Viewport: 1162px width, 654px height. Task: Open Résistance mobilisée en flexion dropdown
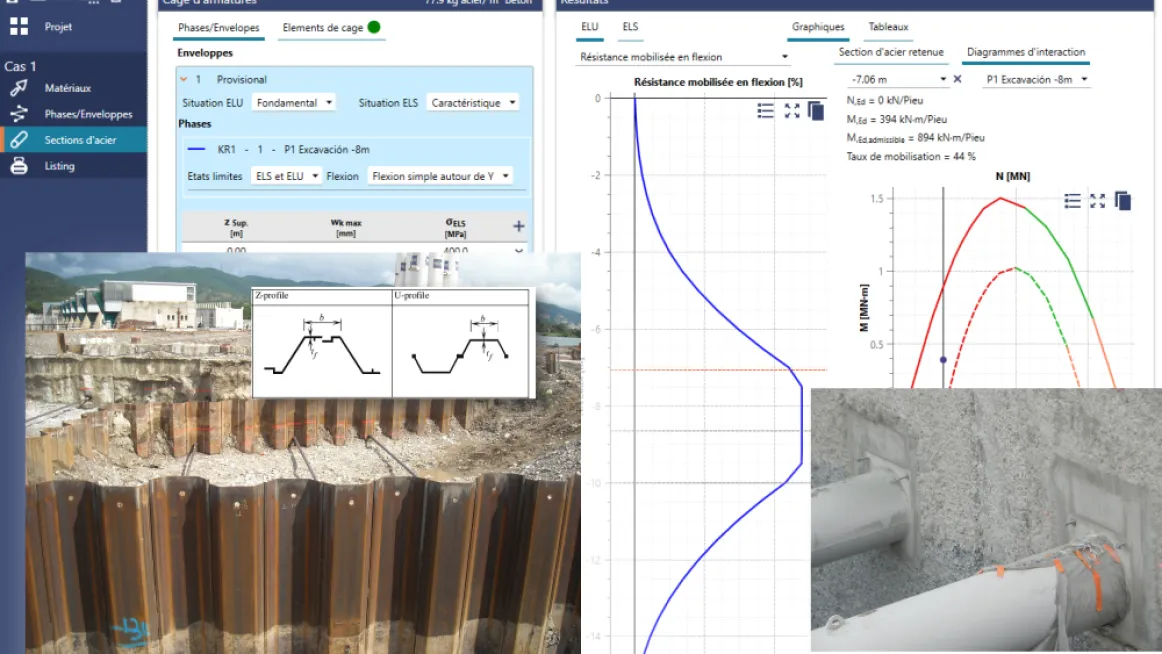pos(684,57)
